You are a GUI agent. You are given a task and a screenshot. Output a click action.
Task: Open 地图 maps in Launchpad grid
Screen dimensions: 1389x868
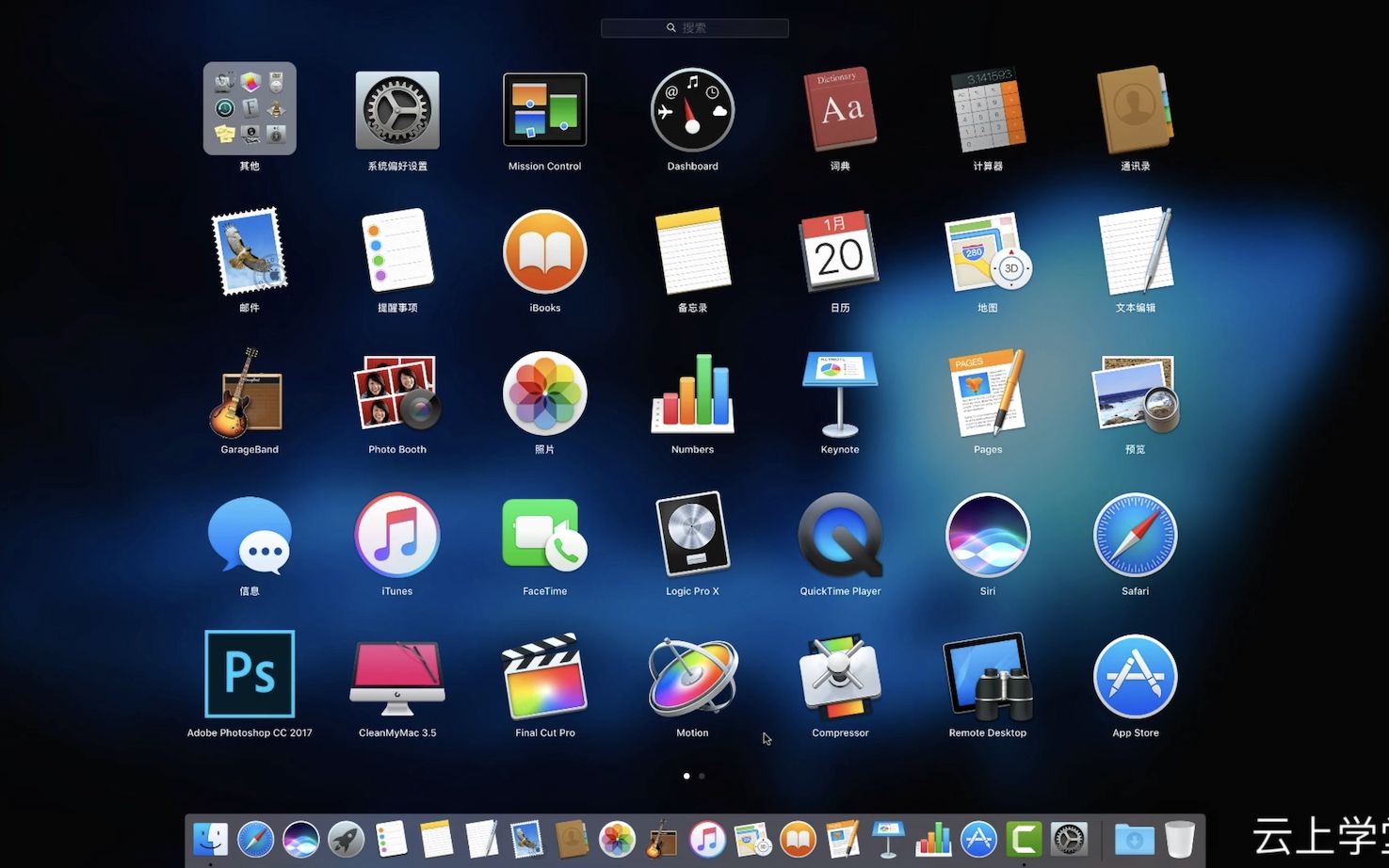click(988, 251)
